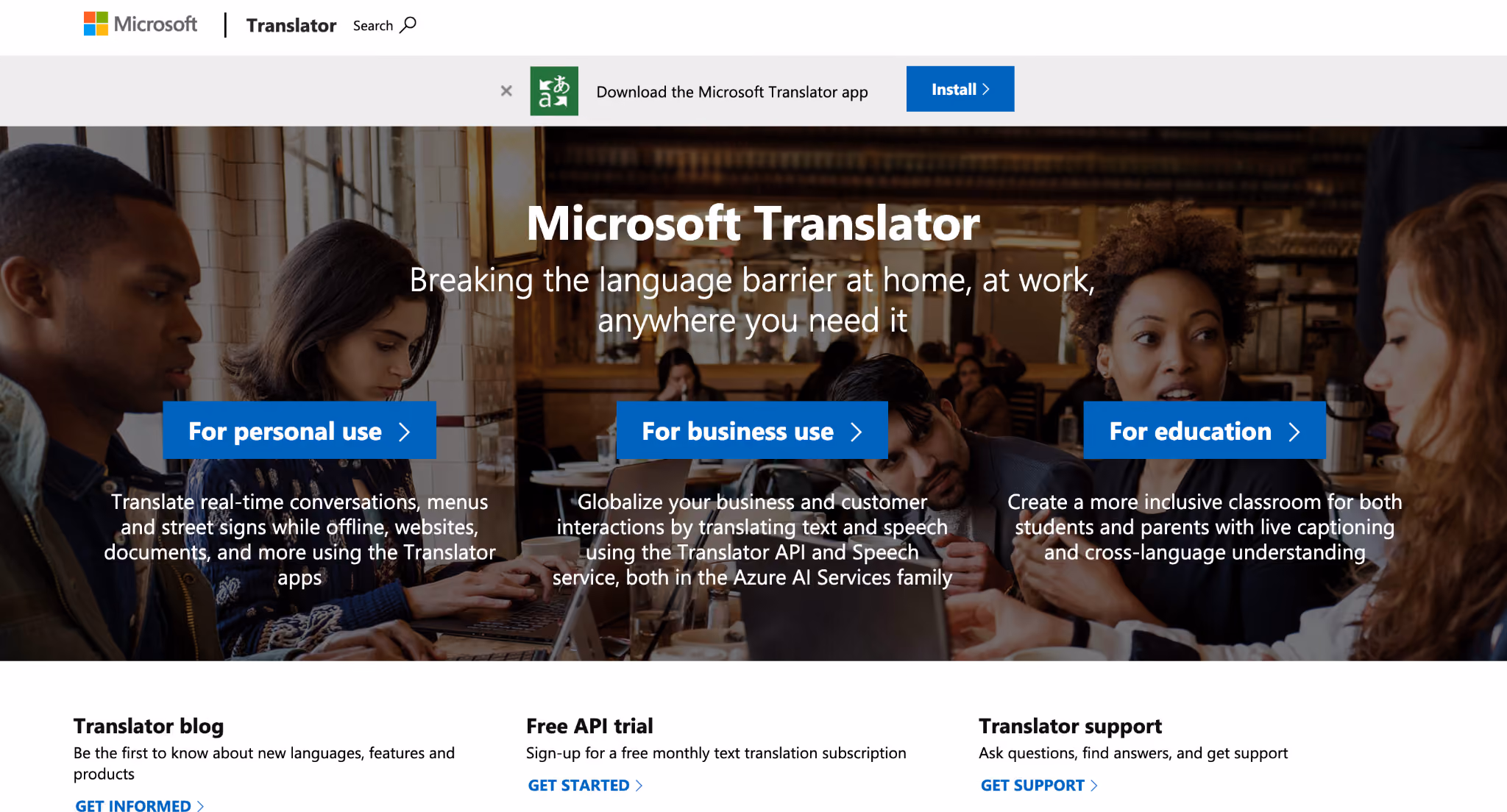
Task: Open For personal use
Action: point(299,430)
